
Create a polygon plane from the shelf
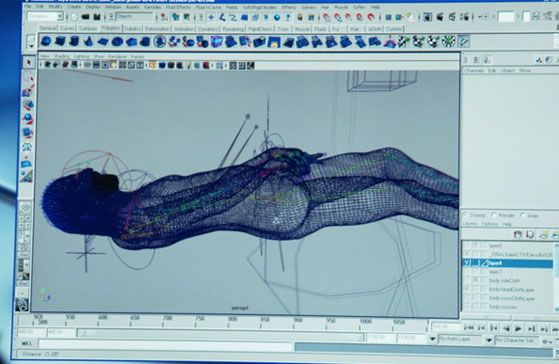pyautogui.click(x=103, y=42)
